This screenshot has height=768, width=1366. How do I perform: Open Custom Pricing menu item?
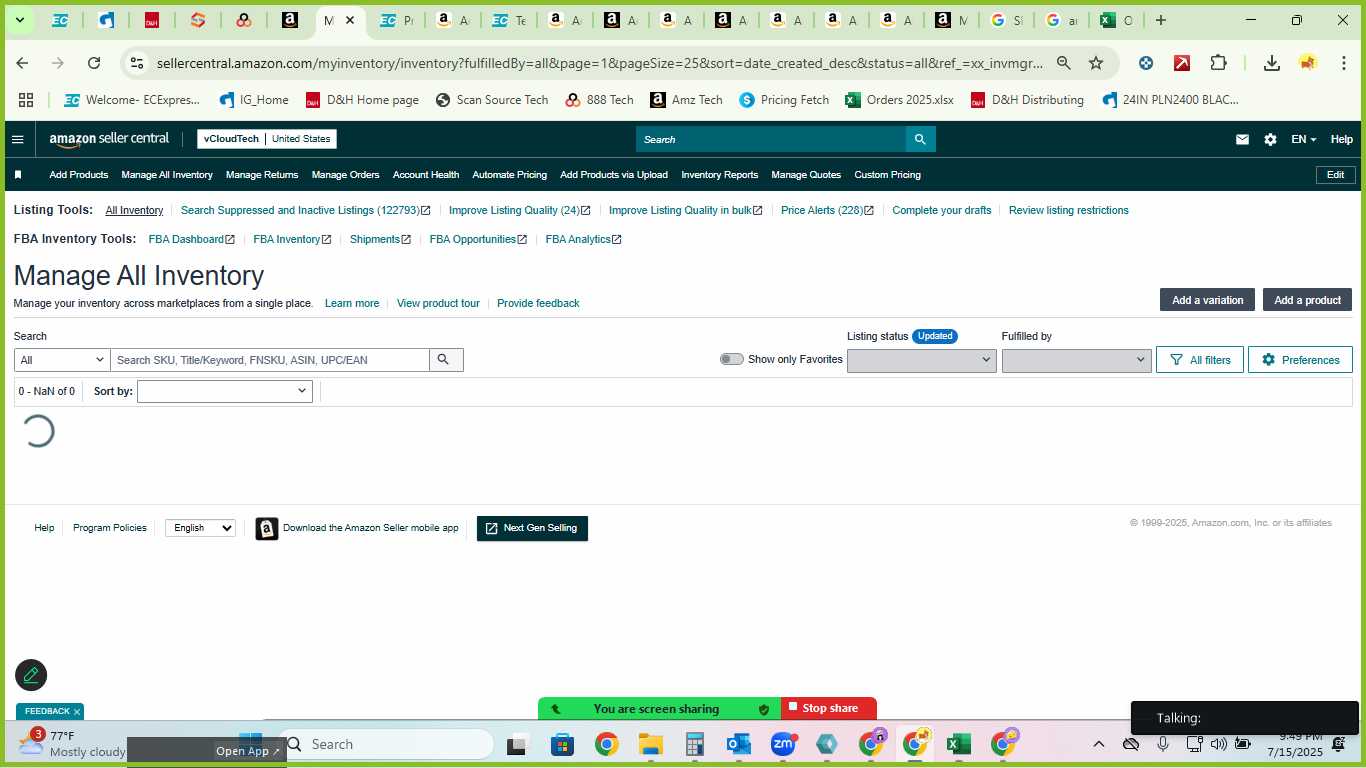887,175
